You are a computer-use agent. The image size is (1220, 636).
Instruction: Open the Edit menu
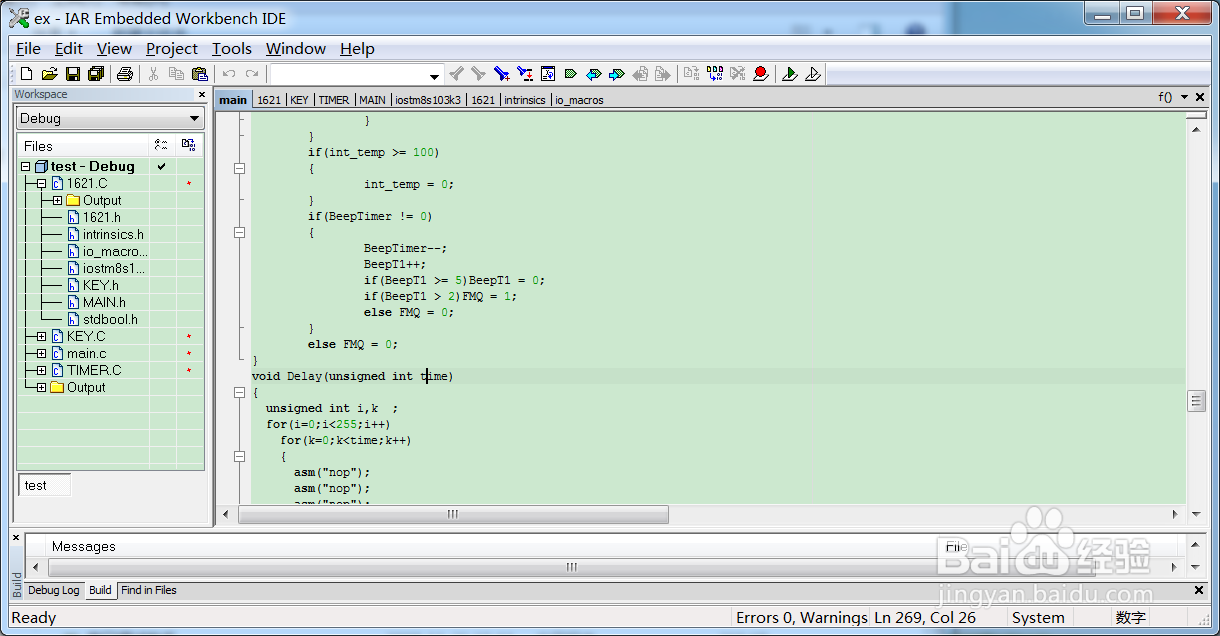point(69,48)
